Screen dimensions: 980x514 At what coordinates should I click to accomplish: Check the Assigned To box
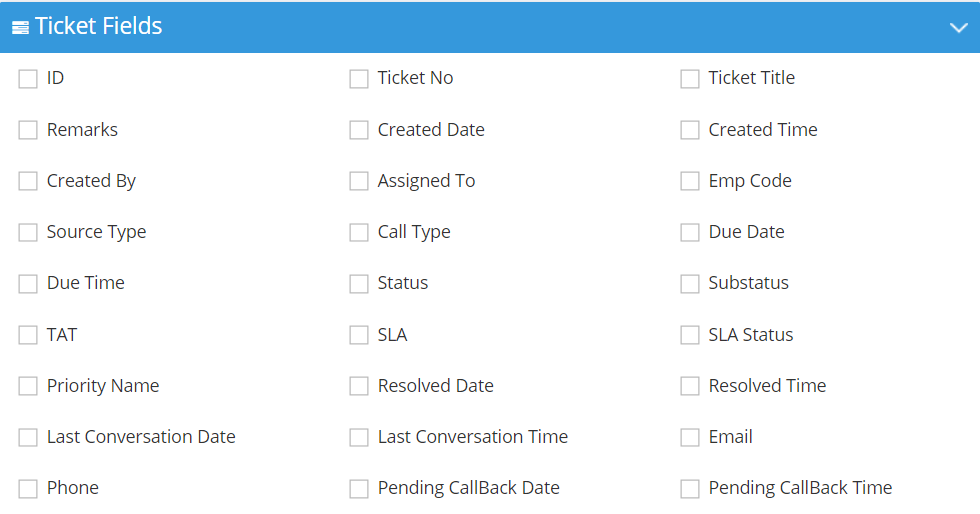click(359, 181)
